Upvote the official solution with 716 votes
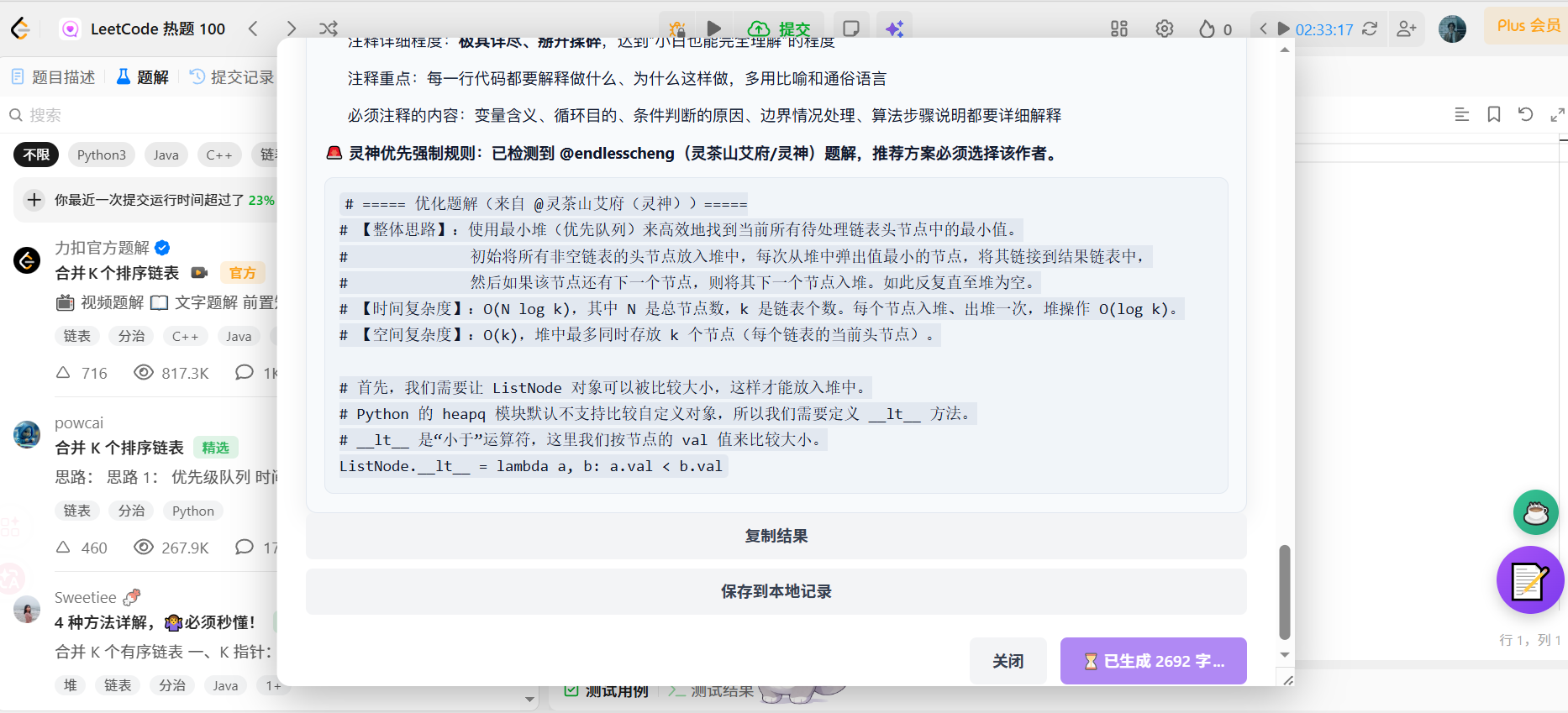1568x713 pixels. coord(63,372)
